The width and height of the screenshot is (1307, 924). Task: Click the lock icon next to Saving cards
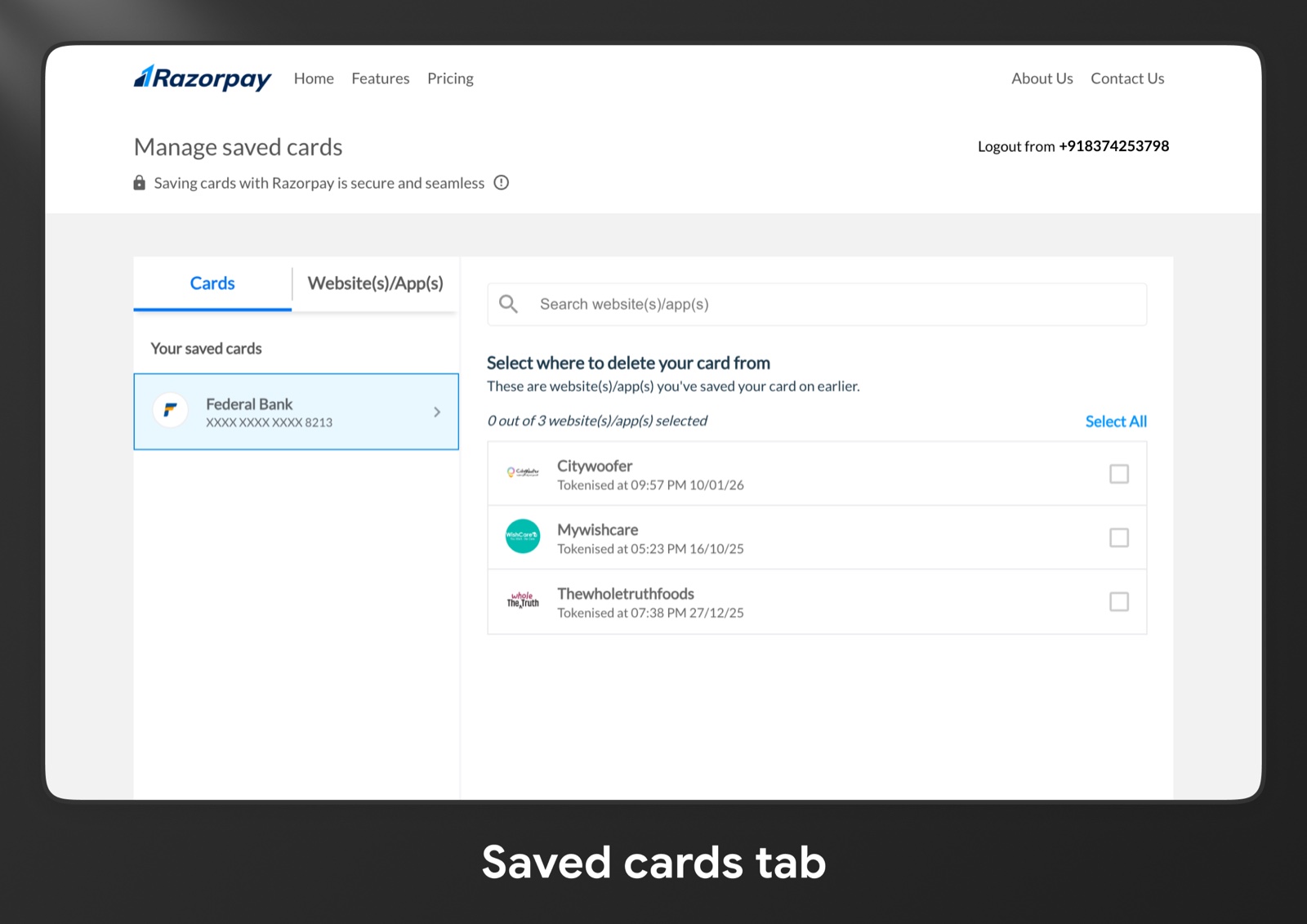coord(140,183)
